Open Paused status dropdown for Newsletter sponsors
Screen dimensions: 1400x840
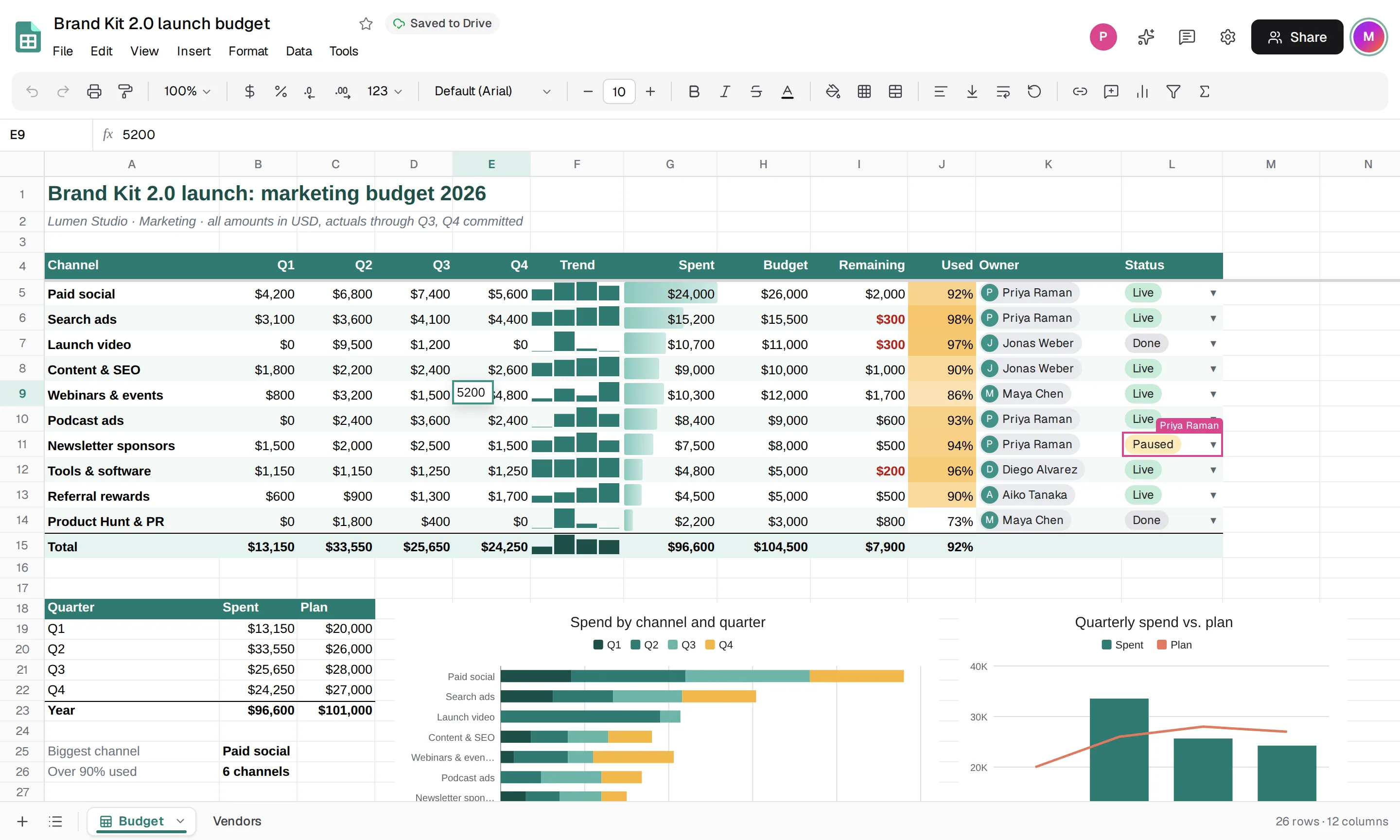pyautogui.click(x=1213, y=445)
